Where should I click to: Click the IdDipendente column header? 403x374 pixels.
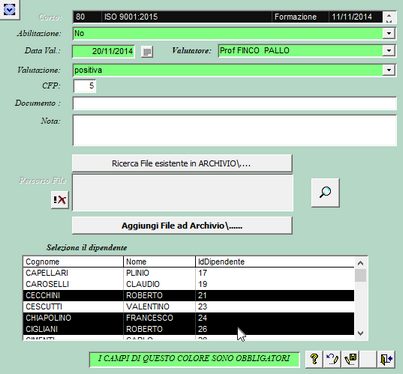click(x=275, y=262)
